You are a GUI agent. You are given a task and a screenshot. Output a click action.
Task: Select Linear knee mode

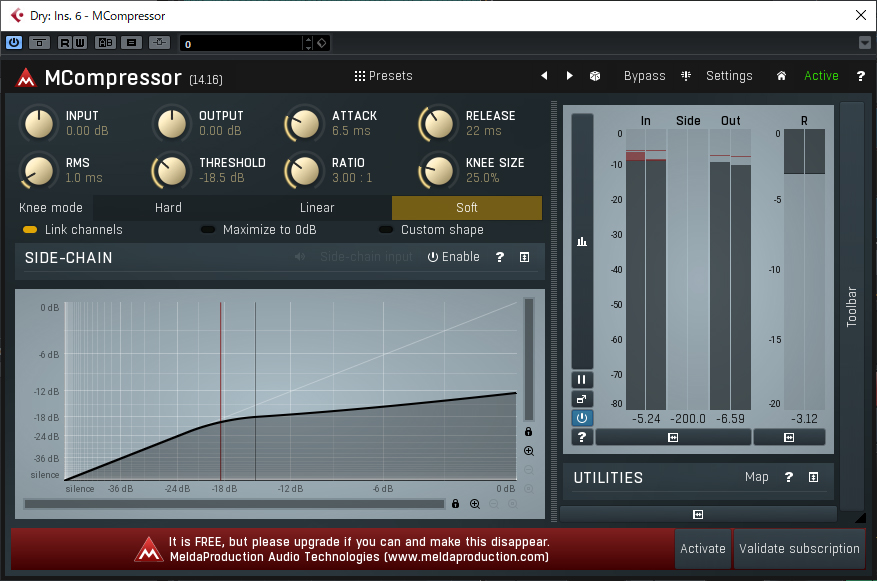(x=317, y=207)
